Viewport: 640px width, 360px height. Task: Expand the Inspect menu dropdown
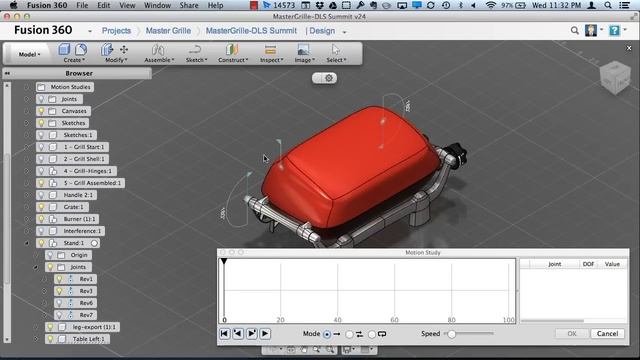click(271, 60)
